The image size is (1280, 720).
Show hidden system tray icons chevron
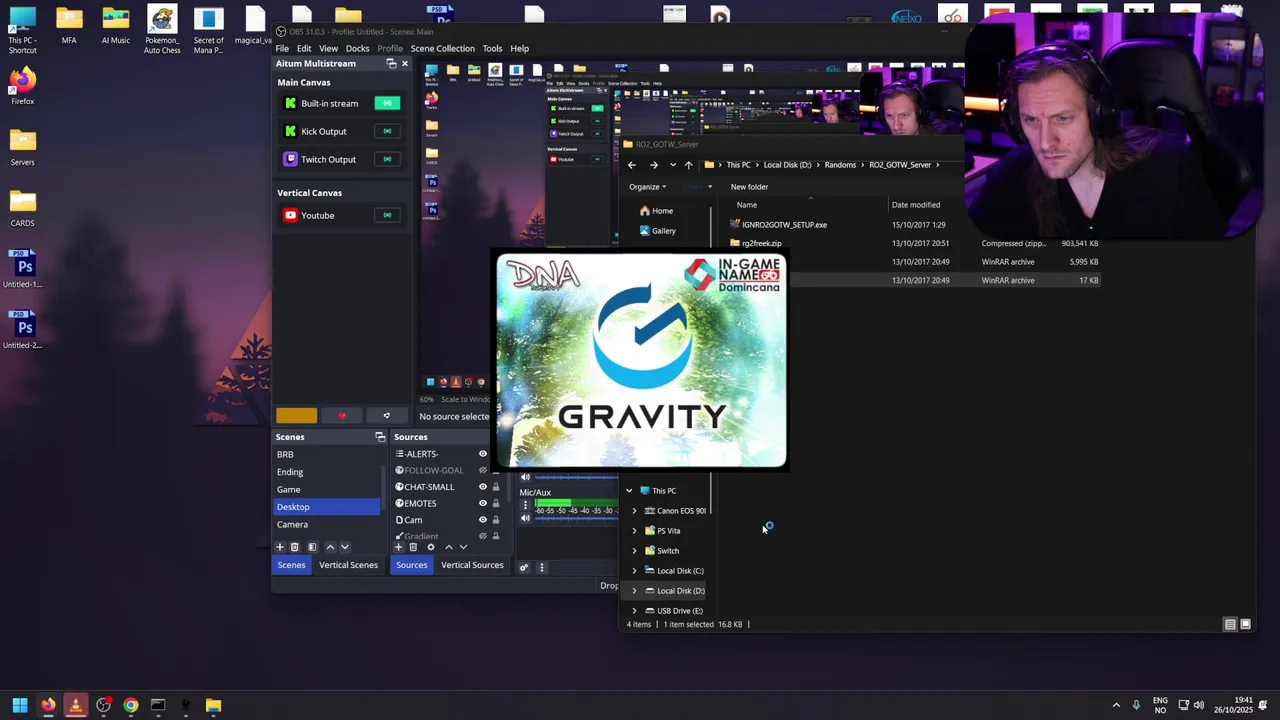pos(1116,705)
